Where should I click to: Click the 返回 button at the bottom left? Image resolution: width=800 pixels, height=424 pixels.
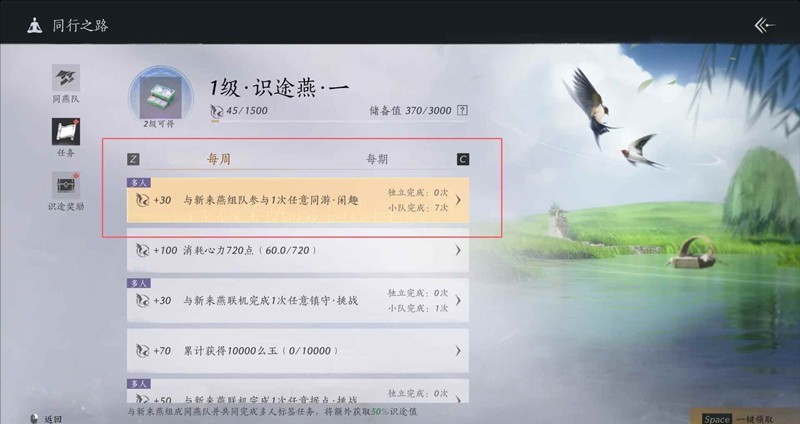pyautogui.click(x=47, y=419)
